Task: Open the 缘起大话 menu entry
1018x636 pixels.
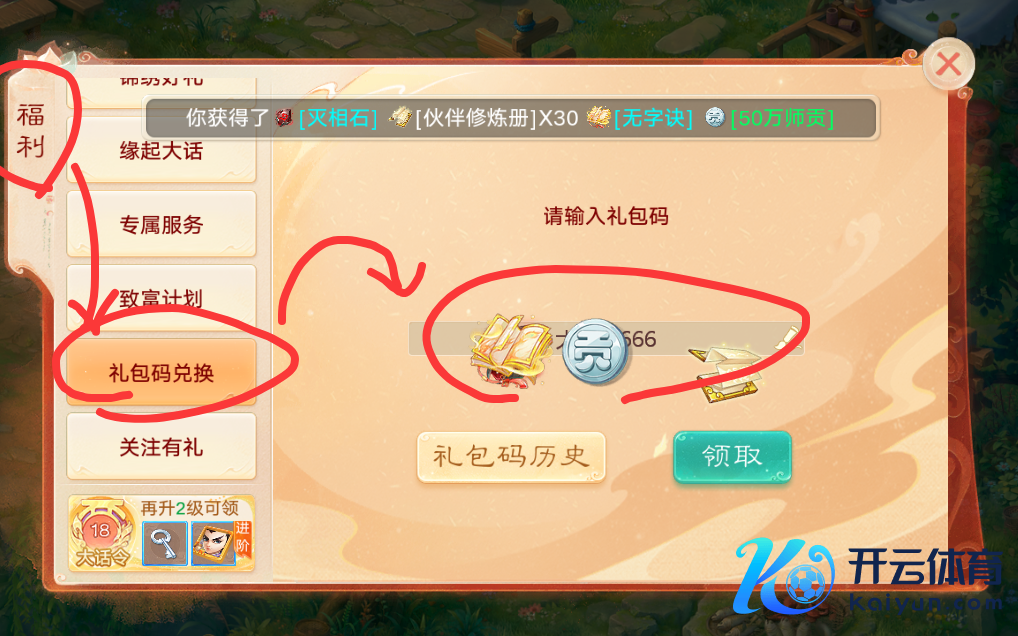Action: tap(161, 151)
